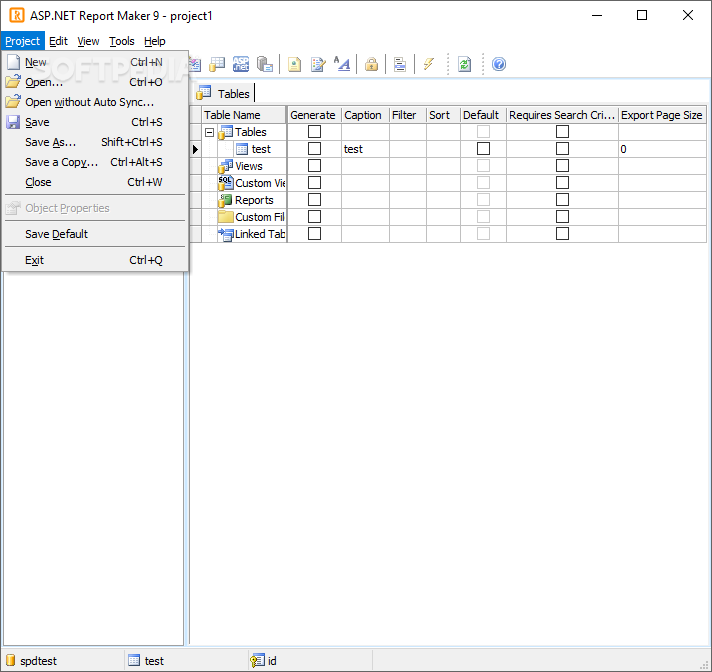Viewport: 712px width, 672px height.
Task: Open the Tools menu
Action: (122, 41)
